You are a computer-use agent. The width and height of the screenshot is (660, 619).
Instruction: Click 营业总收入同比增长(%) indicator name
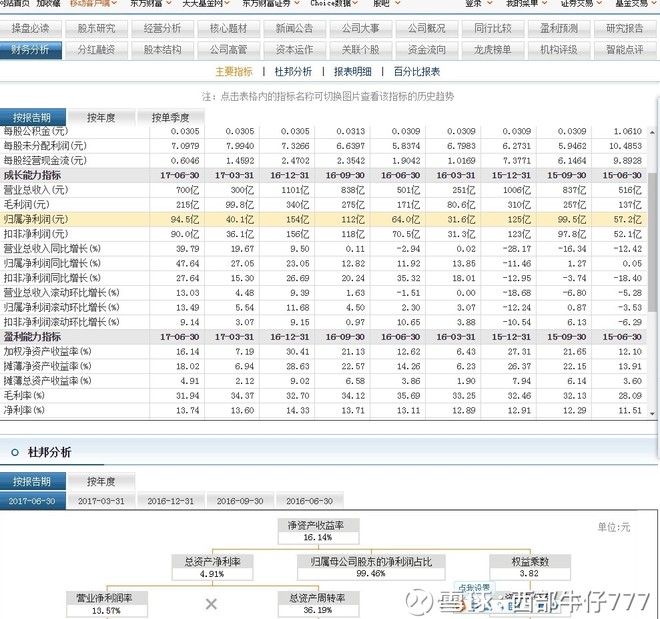pos(52,249)
